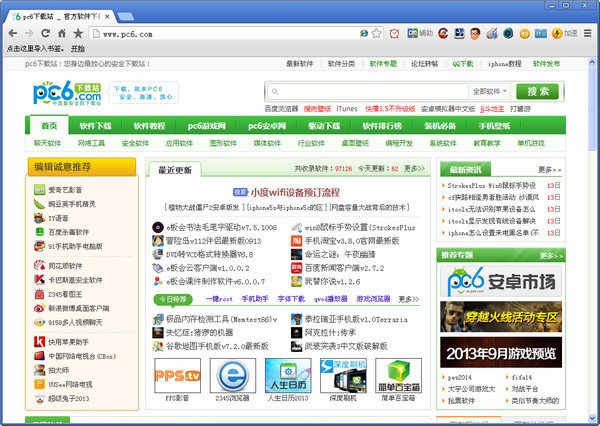
Task: Open the 人生日历2013 thumbnail
Action: [x=288, y=375]
